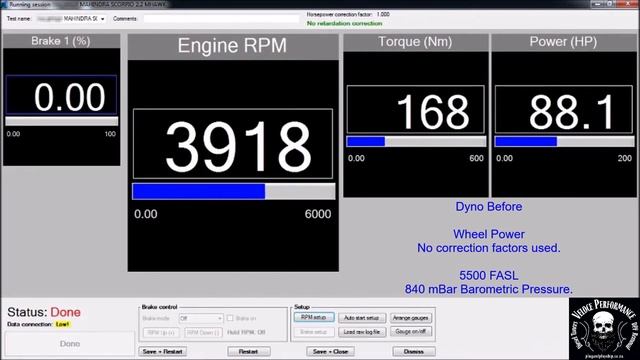640x360 pixels.
Task: Click the large Done status button
Action: [70, 344]
